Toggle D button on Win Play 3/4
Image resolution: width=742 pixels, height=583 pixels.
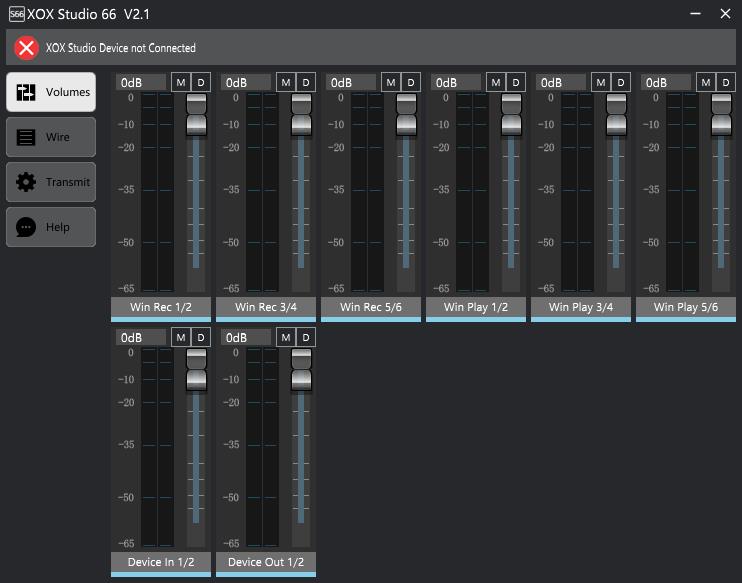(621, 82)
